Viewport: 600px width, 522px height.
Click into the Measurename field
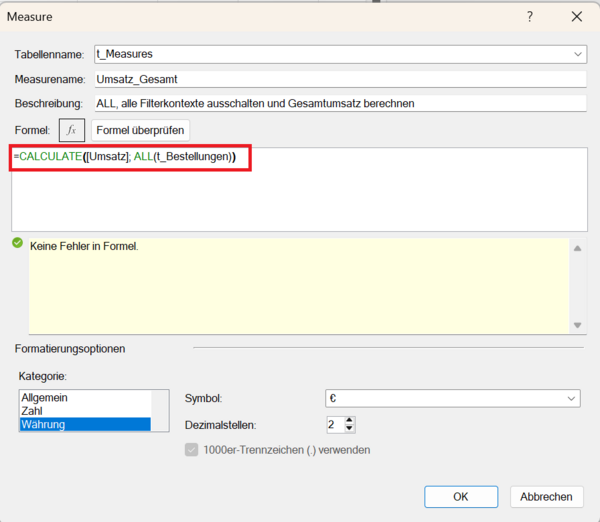(338, 79)
